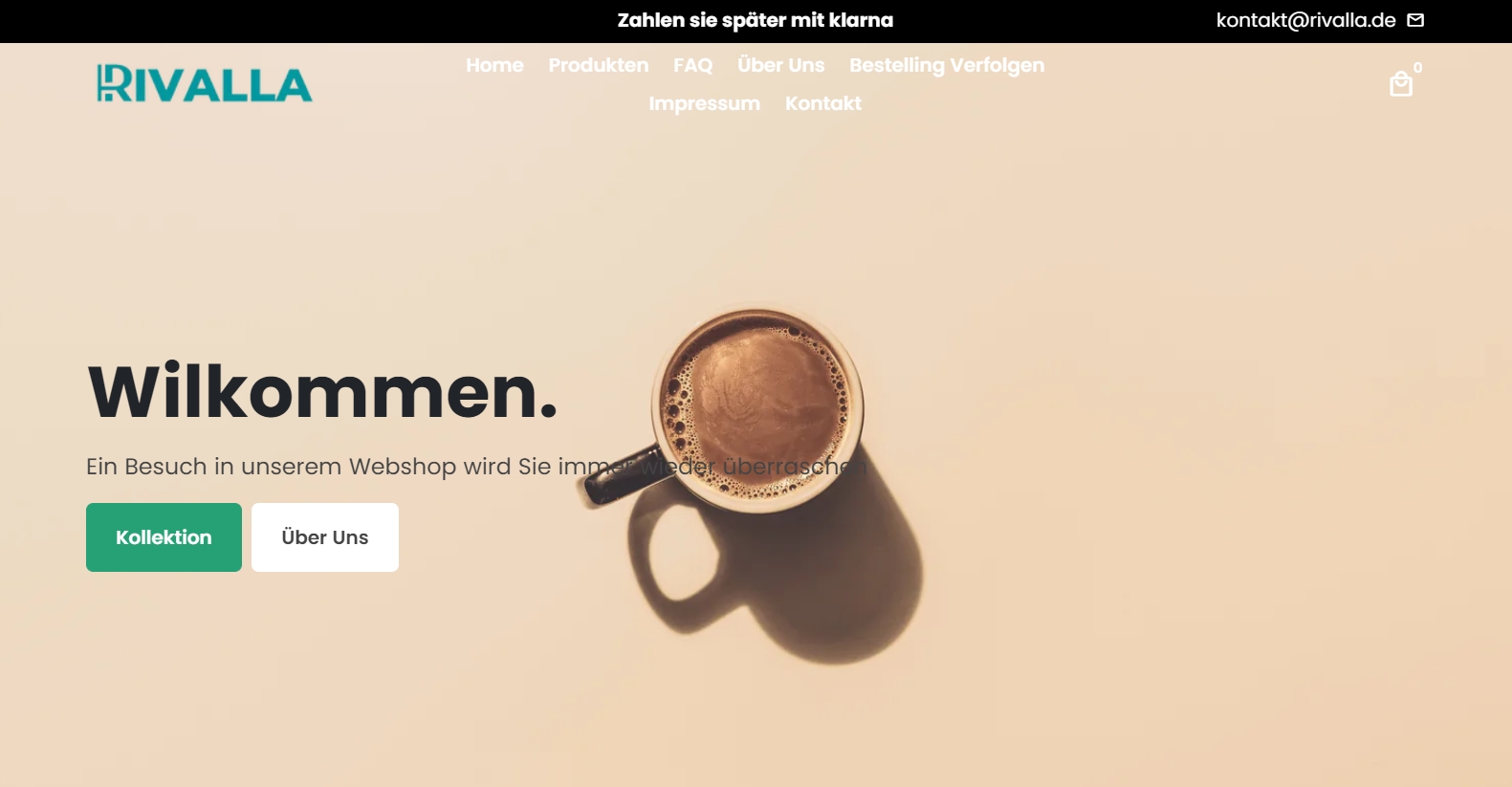Open the shopping bag cart icon
The height and width of the screenshot is (787, 1512).
[x=1400, y=85]
